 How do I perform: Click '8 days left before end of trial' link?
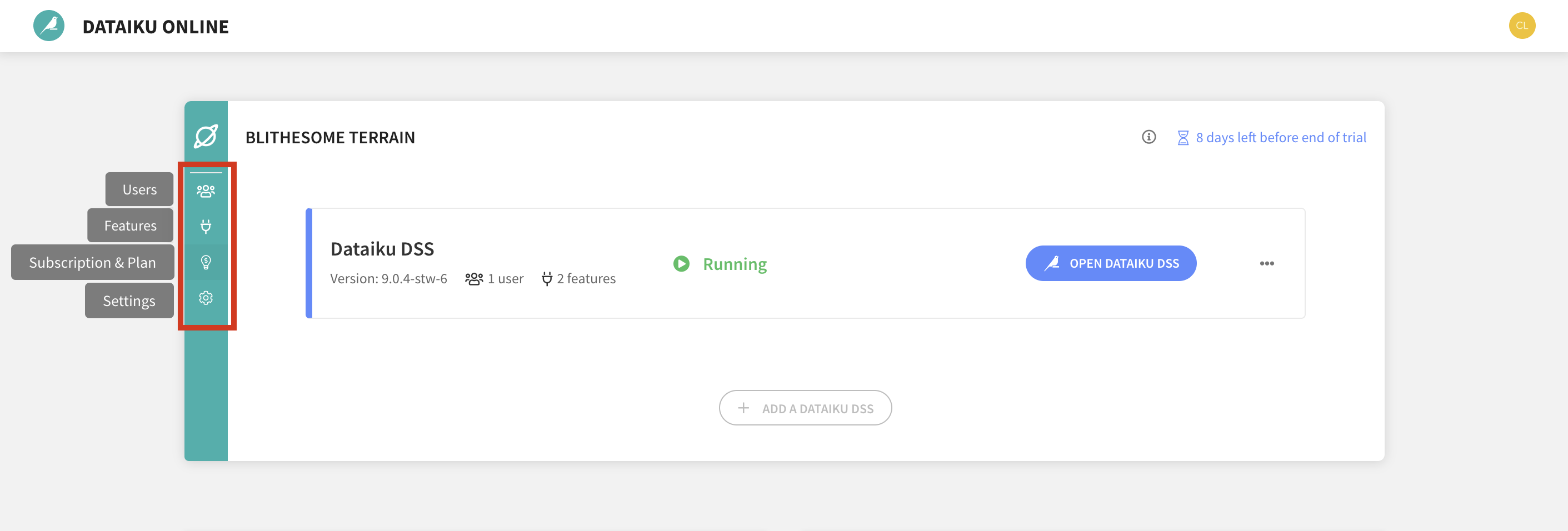(x=1280, y=137)
